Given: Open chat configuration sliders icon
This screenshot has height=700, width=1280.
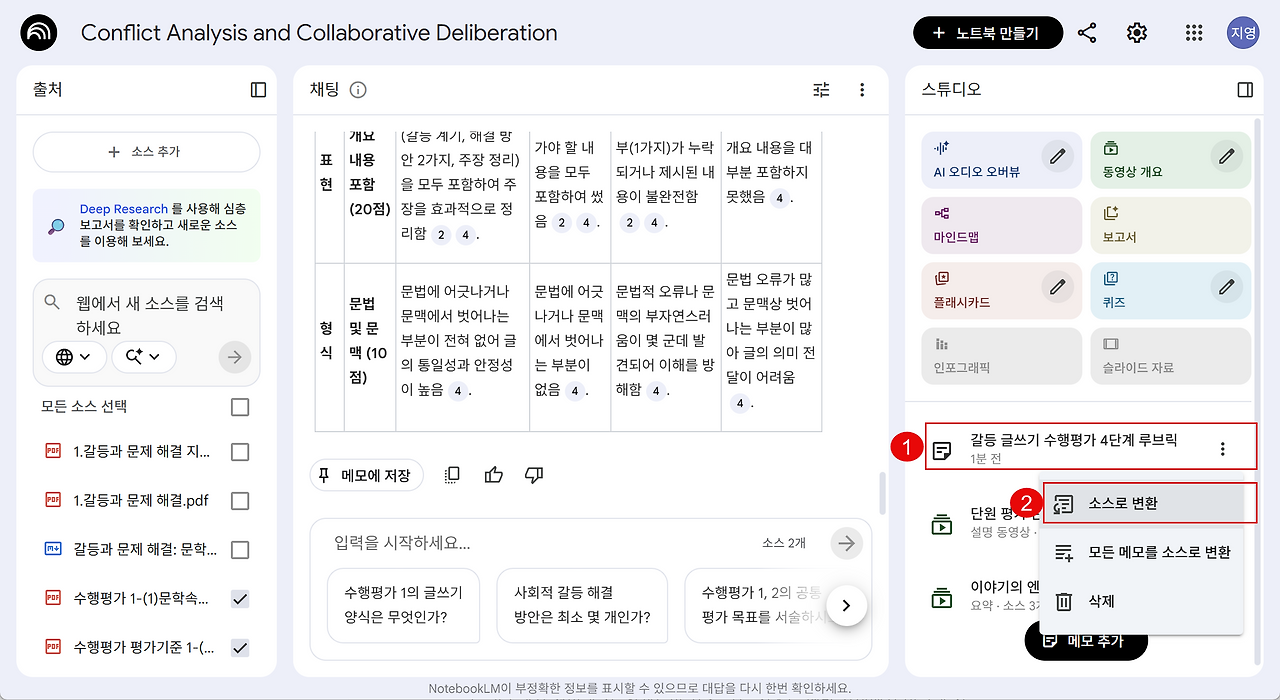Looking at the screenshot, I should click(822, 90).
